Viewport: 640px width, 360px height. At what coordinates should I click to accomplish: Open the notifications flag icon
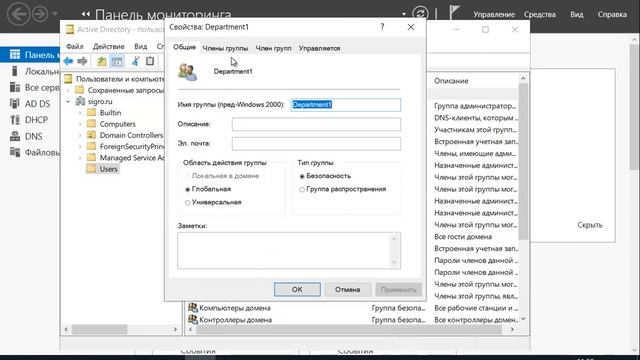(x=454, y=12)
